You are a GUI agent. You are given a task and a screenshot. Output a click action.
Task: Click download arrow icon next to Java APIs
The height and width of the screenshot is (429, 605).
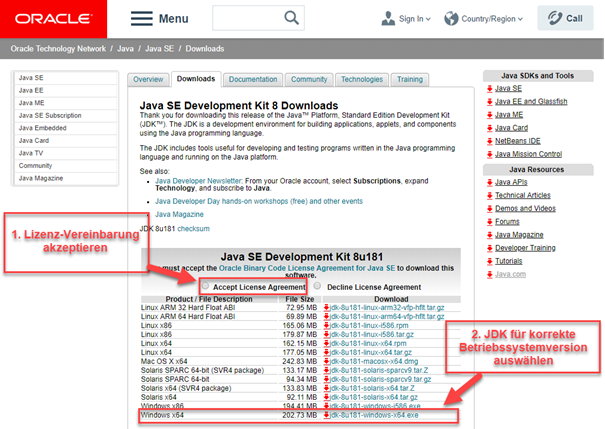(490, 182)
